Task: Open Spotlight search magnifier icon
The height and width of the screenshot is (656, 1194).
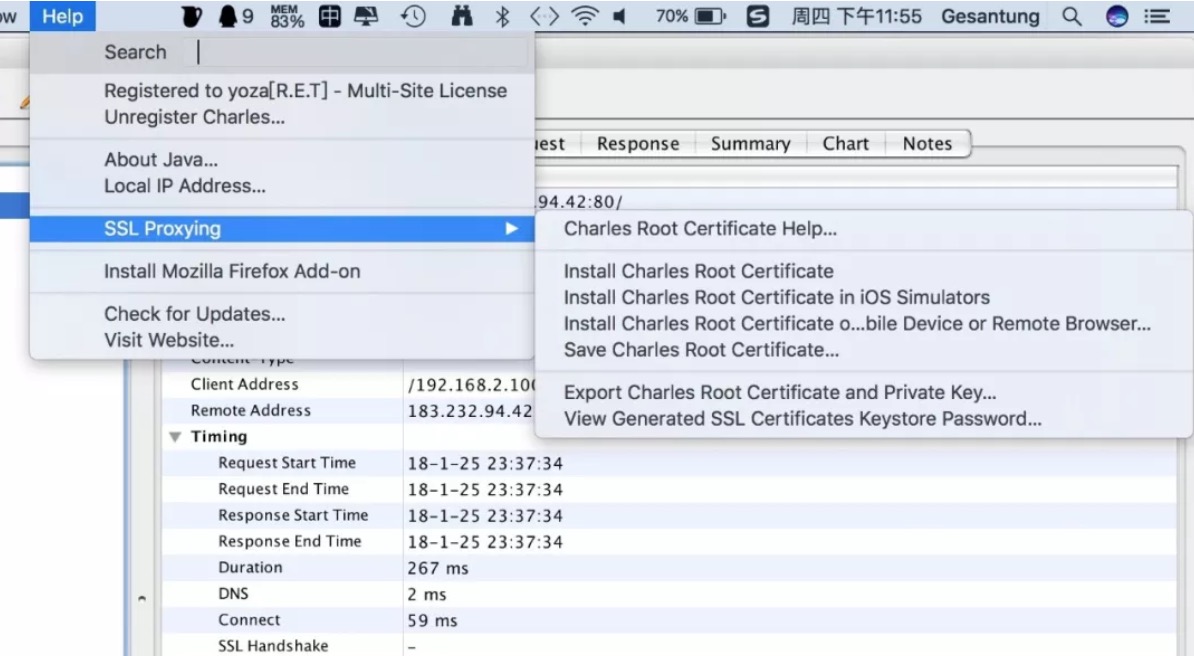Action: pos(1071,16)
